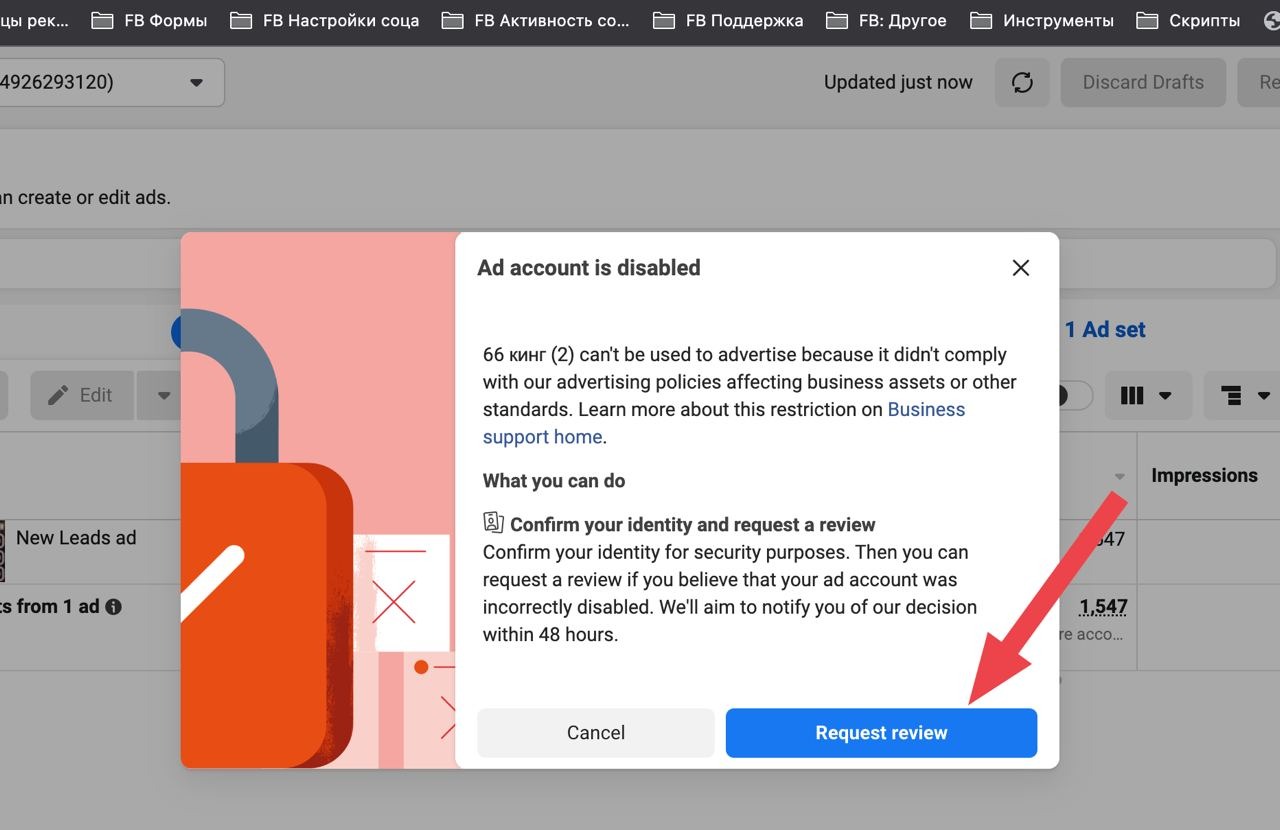Open the FB Формы bookmark folder

point(149,20)
